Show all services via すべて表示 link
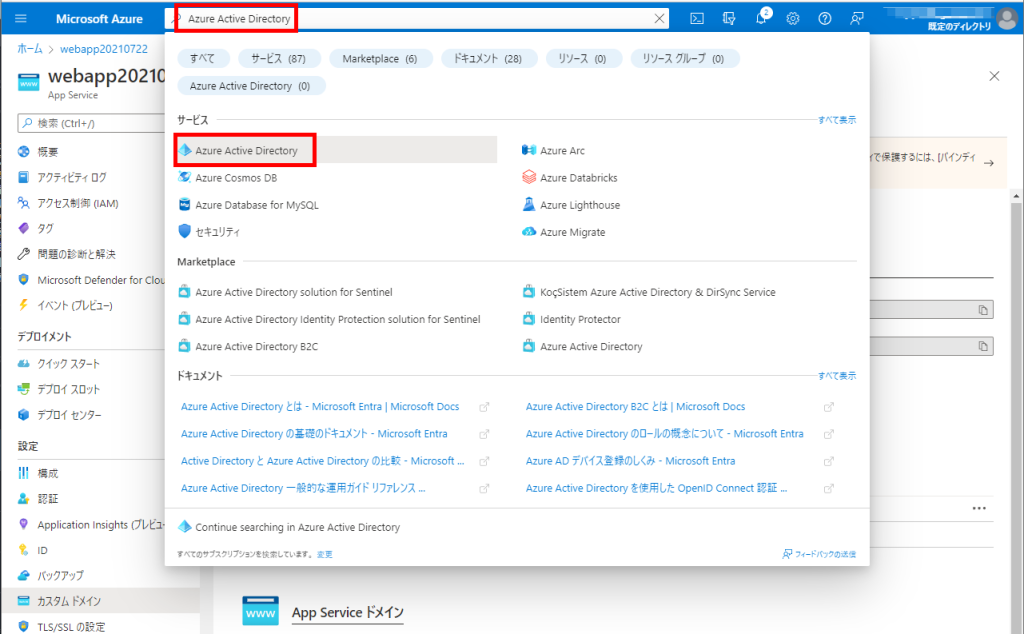This screenshot has width=1024, height=634. [837, 119]
